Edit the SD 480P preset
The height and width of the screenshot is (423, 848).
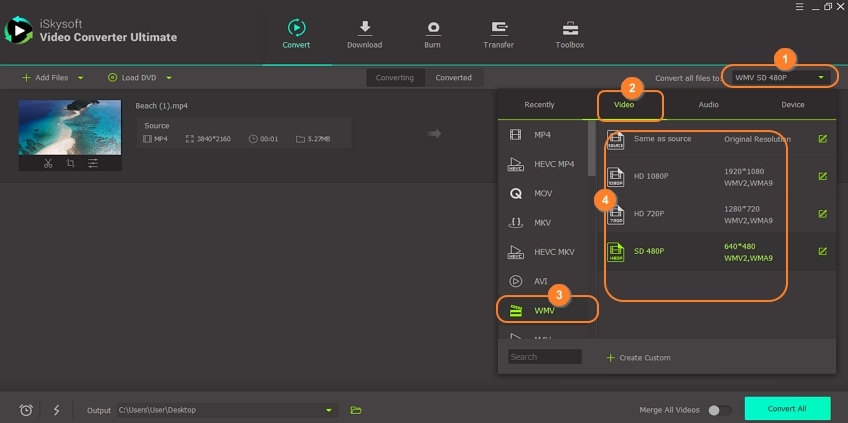pyautogui.click(x=823, y=251)
